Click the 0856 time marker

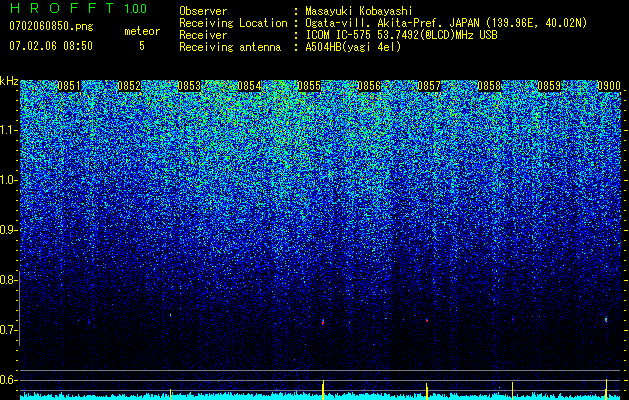coord(369,86)
